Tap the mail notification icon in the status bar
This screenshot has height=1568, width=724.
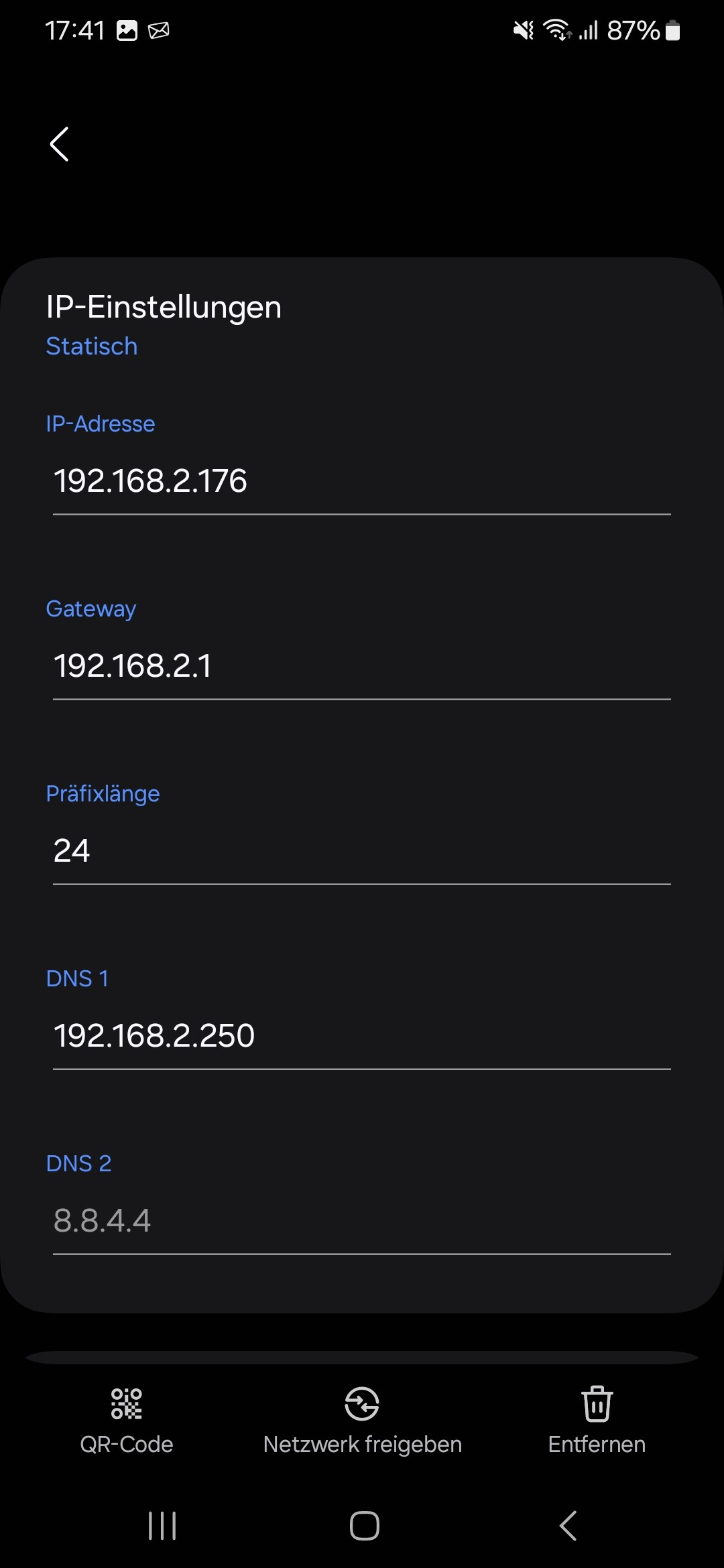point(159,30)
